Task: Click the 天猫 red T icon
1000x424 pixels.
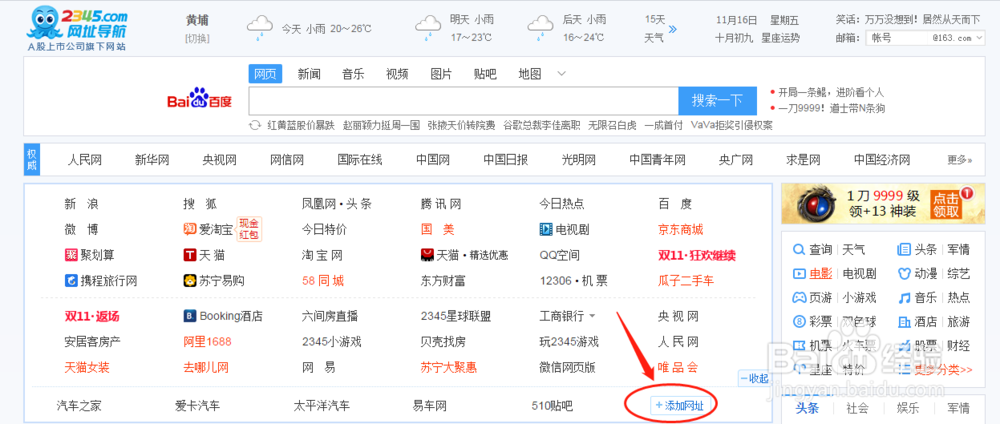Action: (x=189, y=255)
